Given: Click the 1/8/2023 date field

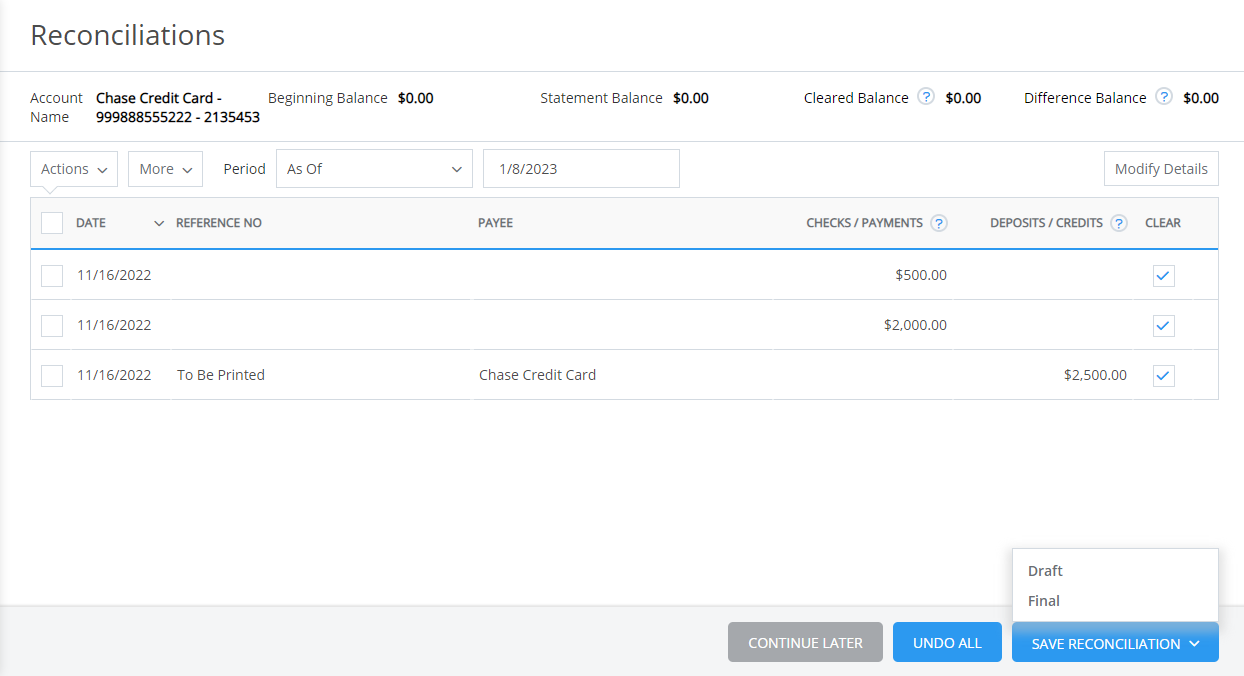Looking at the screenshot, I should click(581, 169).
